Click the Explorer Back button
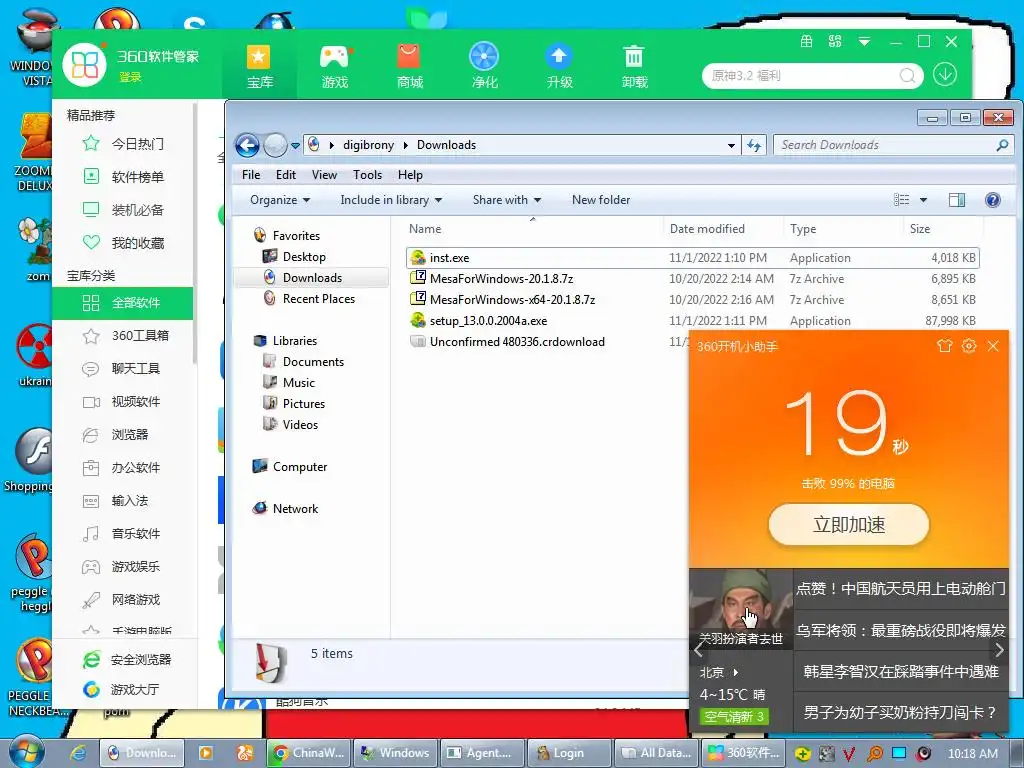The width and height of the screenshot is (1024, 768). coord(248,145)
